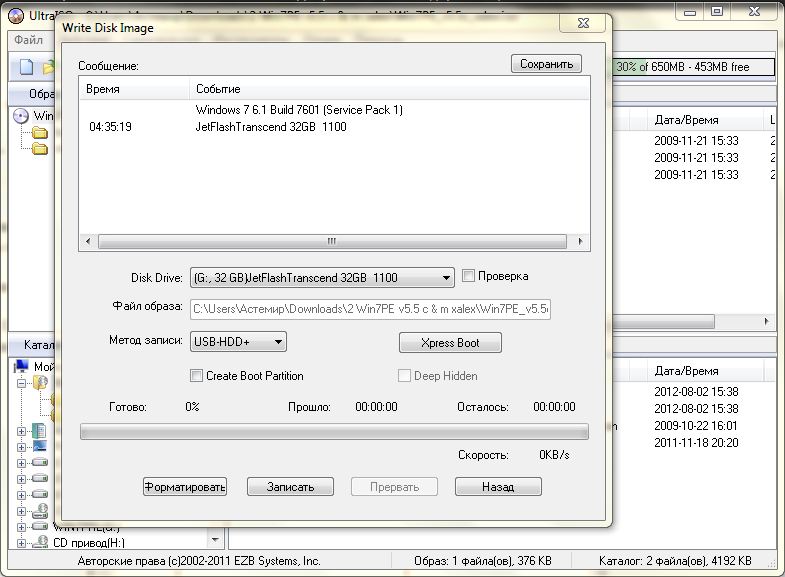The width and height of the screenshot is (785, 577).
Task: Select the collapsed documents folder icon with globe
Action: pyautogui.click(x=41, y=383)
